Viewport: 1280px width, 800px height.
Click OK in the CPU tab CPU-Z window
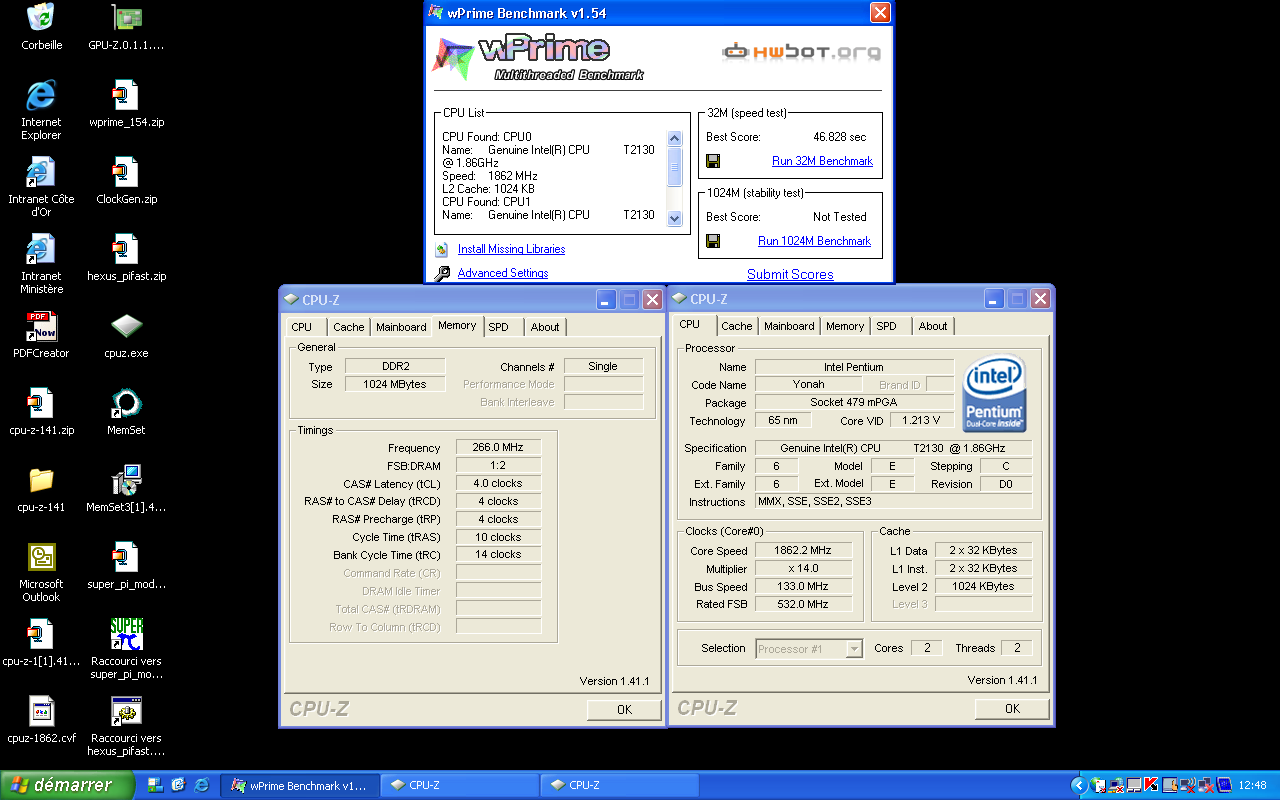click(1012, 709)
